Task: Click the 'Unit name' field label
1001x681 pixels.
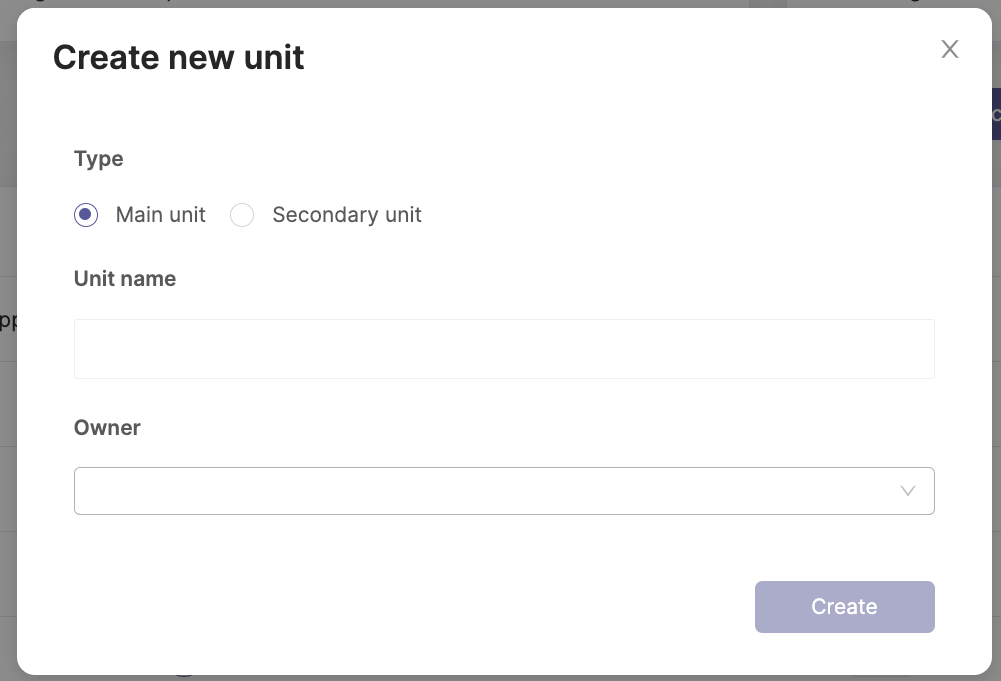Action: [x=124, y=279]
